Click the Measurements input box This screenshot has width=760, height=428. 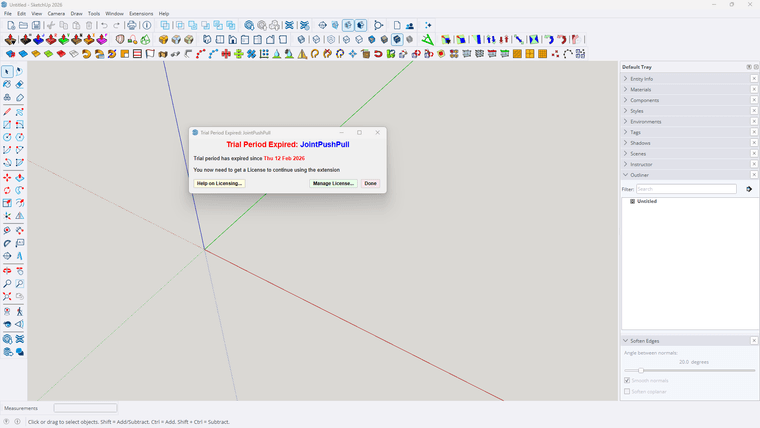pyautogui.click(x=85, y=408)
